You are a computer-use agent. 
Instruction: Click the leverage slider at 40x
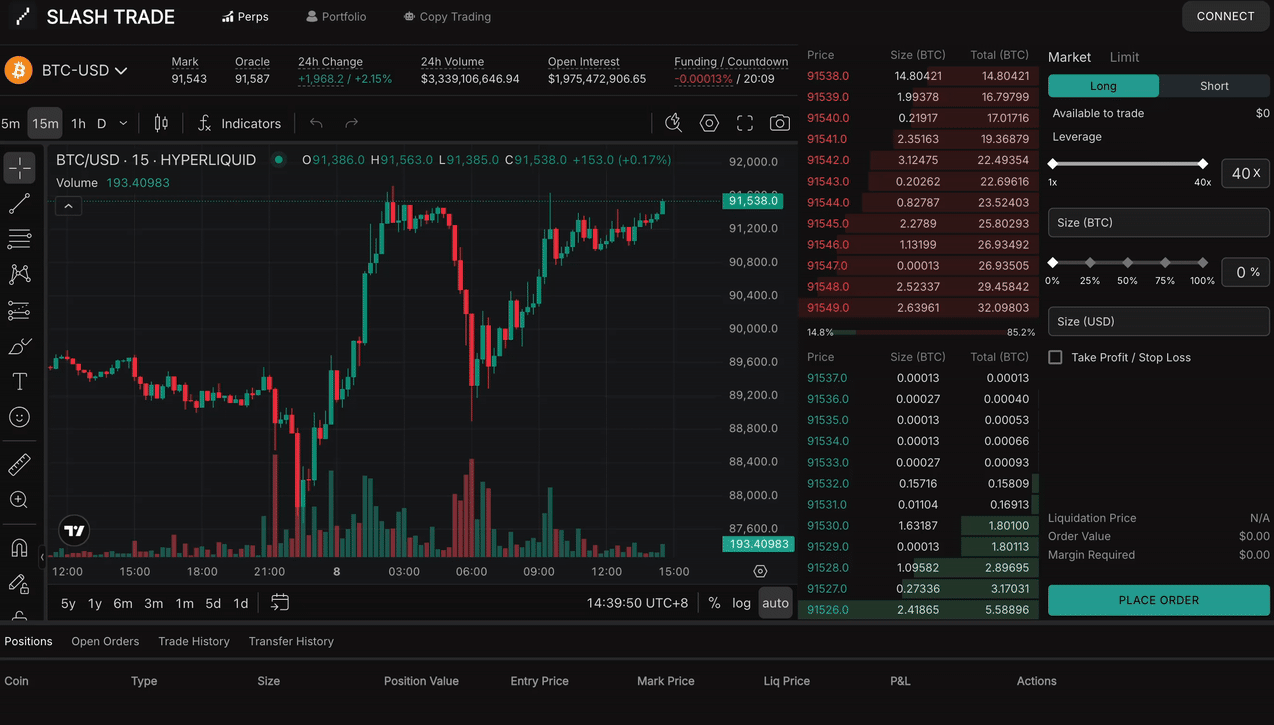[1202, 163]
